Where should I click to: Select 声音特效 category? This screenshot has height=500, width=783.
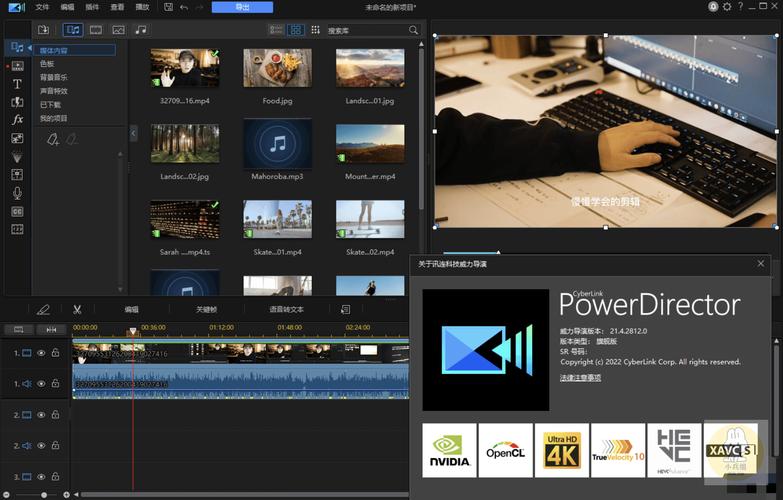click(x=53, y=91)
